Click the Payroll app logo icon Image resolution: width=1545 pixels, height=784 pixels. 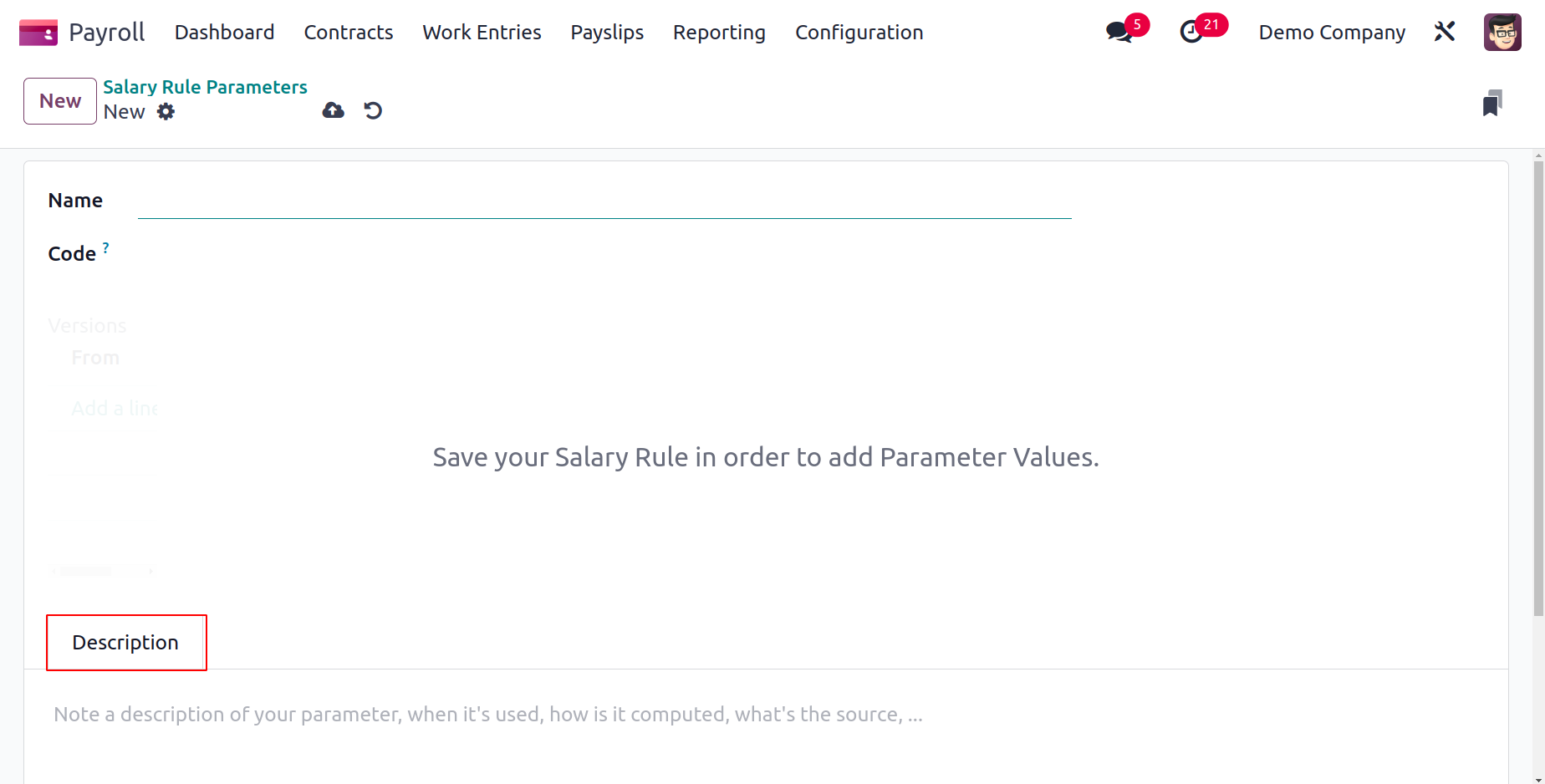click(x=38, y=33)
